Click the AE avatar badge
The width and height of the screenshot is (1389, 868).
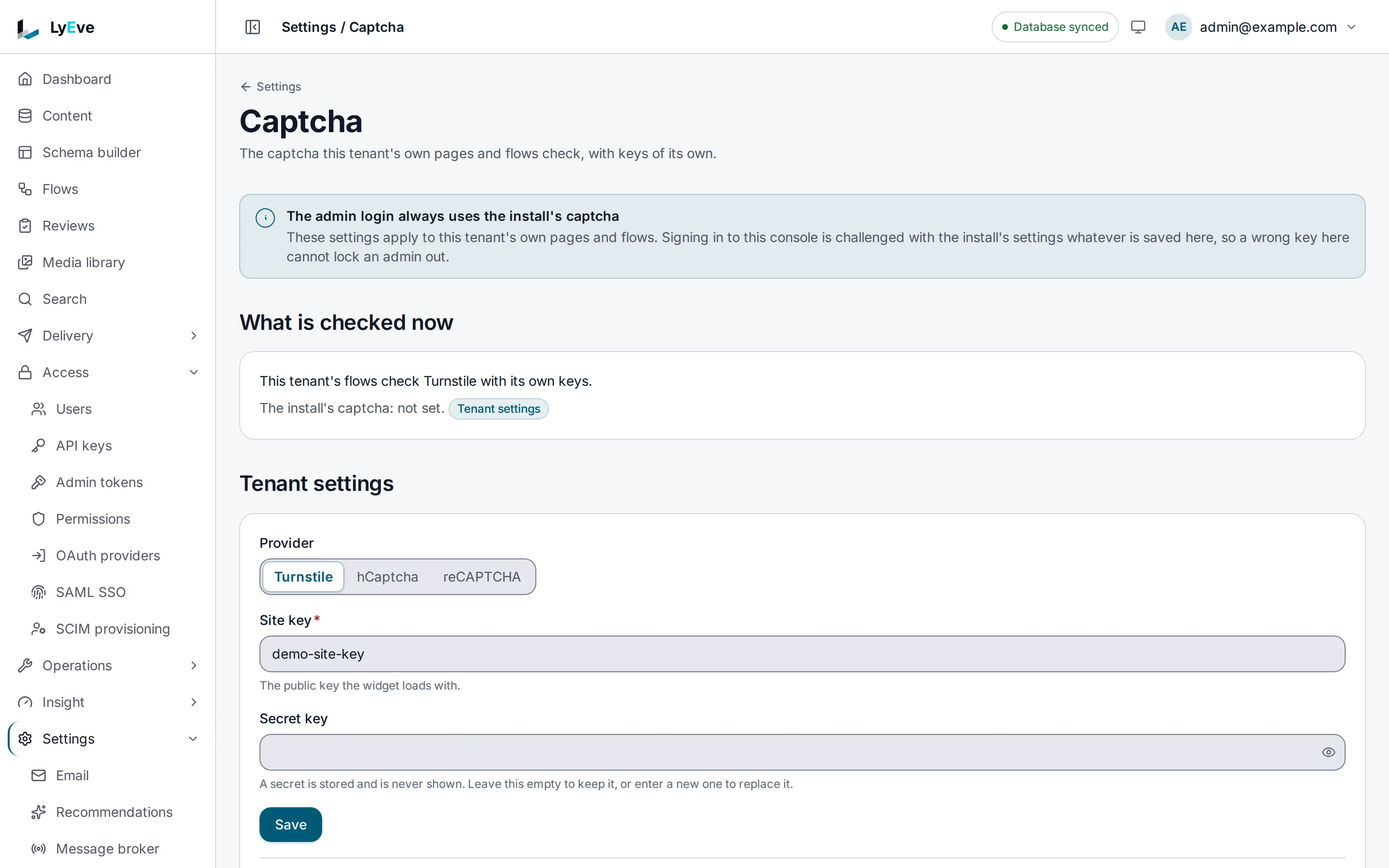(1178, 27)
